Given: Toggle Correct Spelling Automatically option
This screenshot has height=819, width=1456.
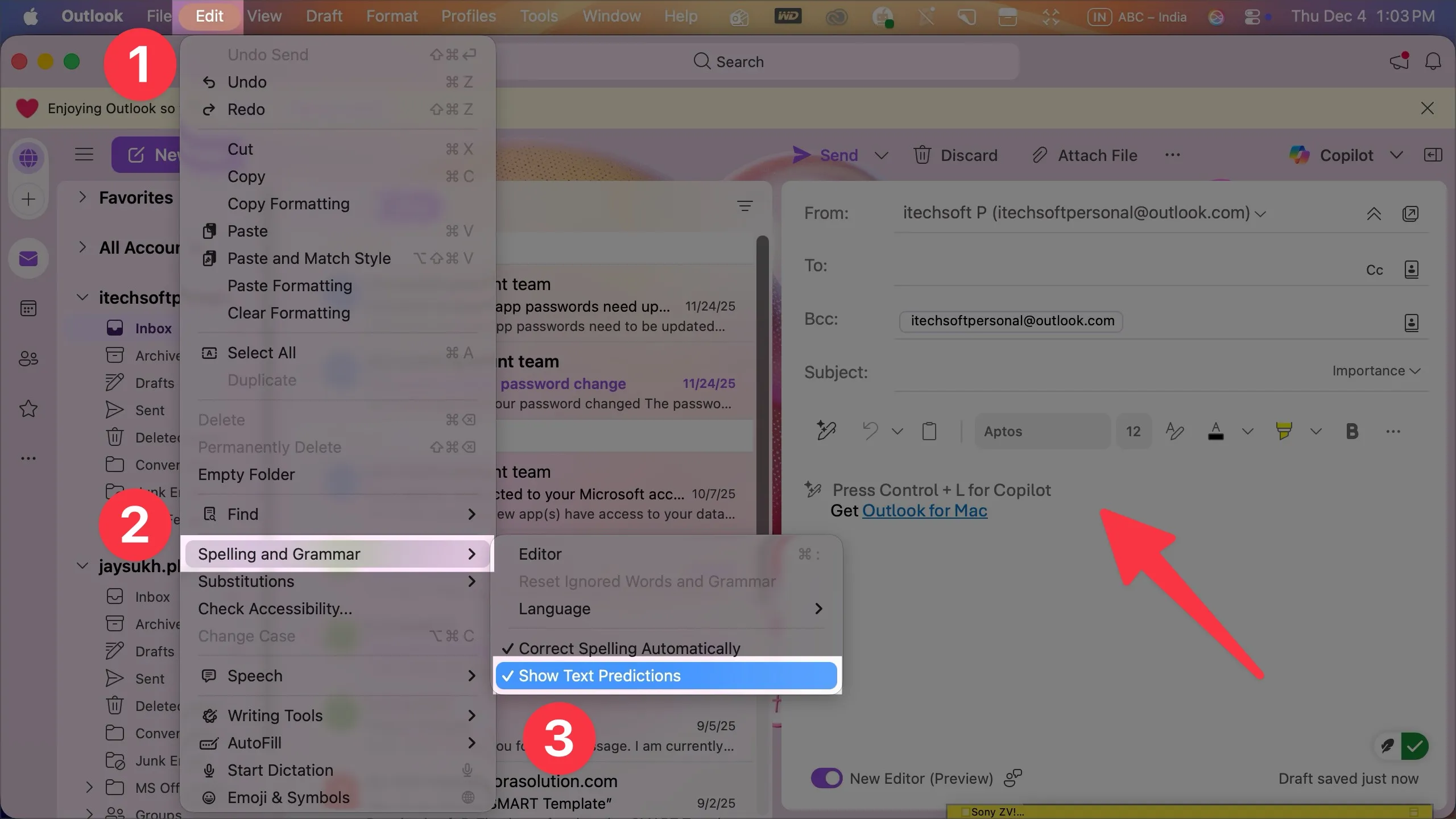Looking at the screenshot, I should coord(629,648).
